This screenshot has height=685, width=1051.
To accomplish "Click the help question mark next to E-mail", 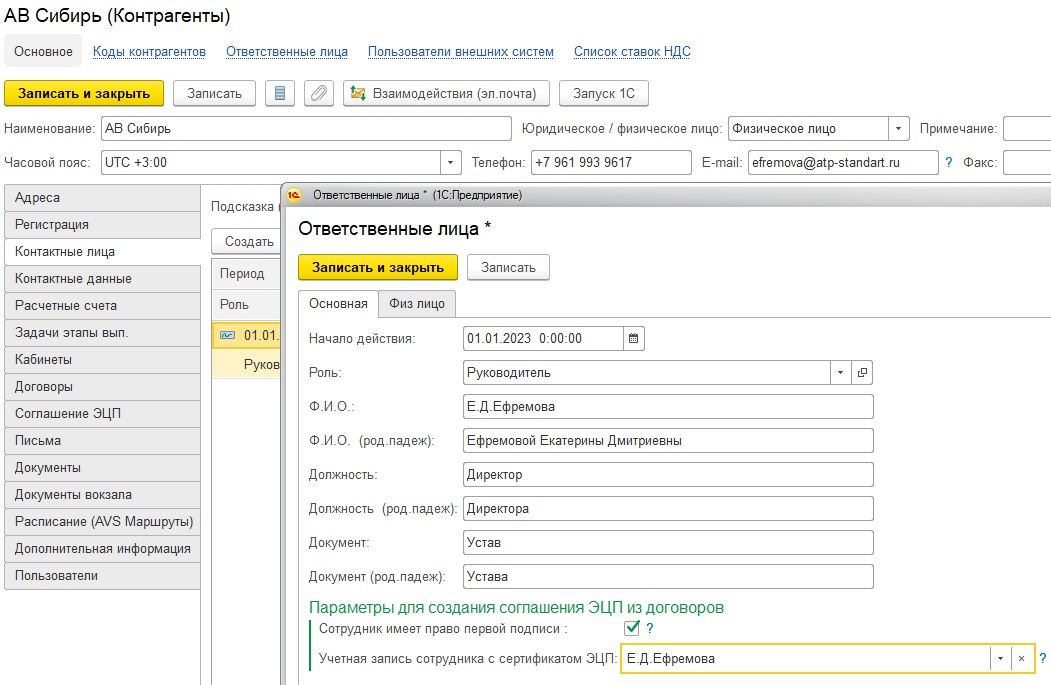I will (948, 162).
